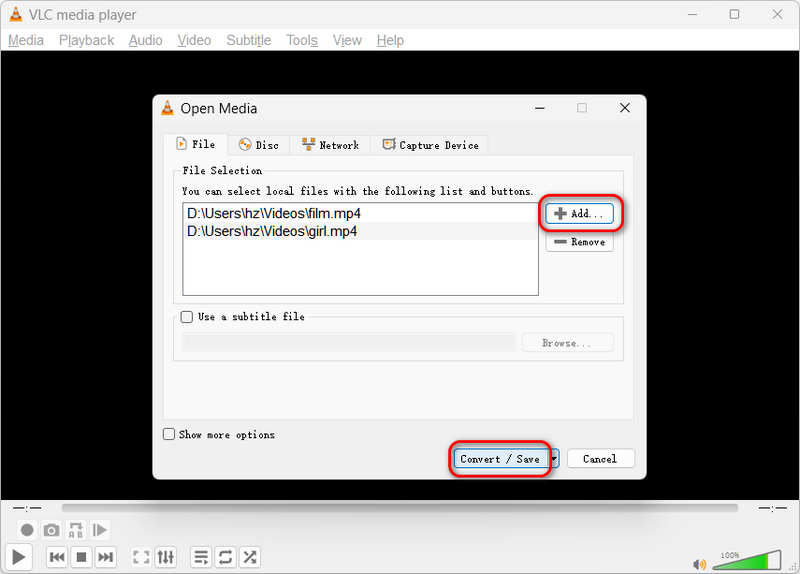Click the playback seek bar
The height and width of the screenshot is (574, 800).
click(x=399, y=508)
